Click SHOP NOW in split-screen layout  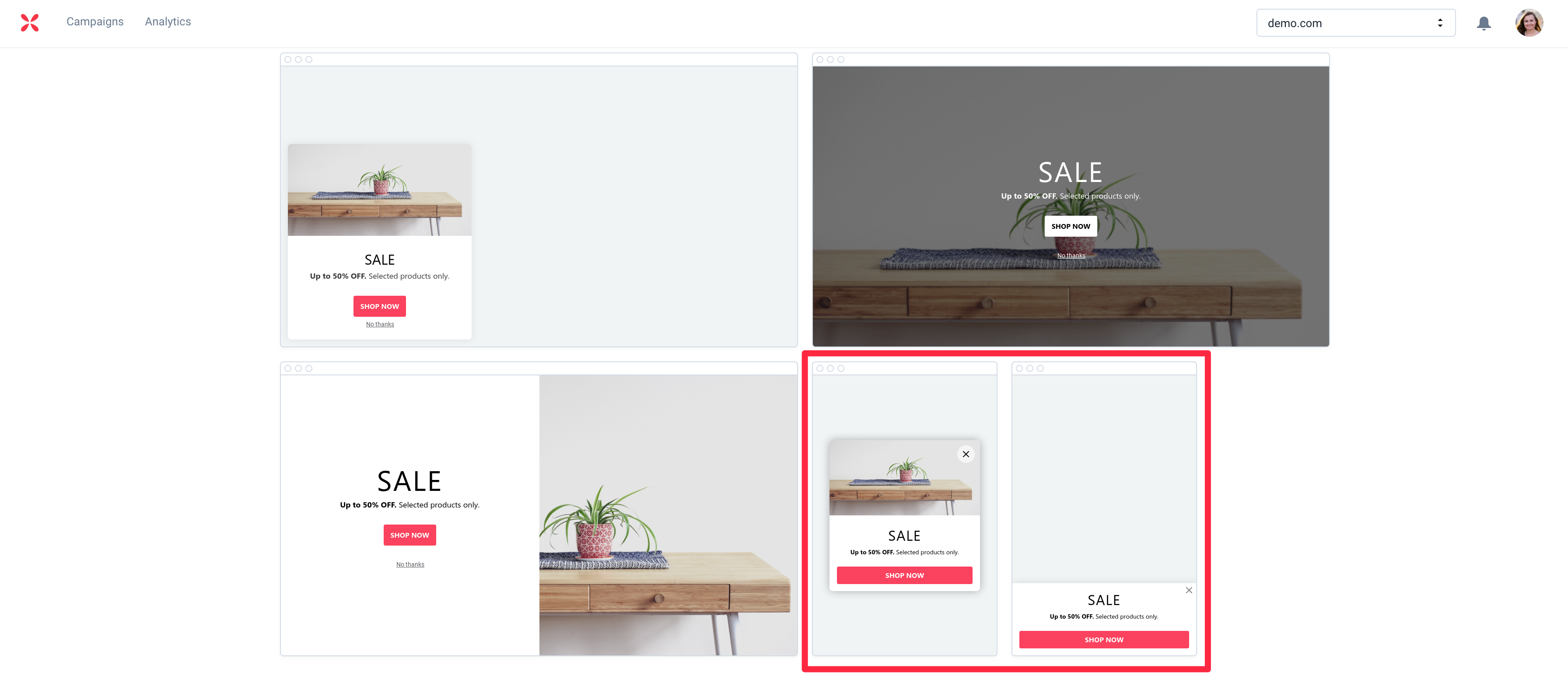pyautogui.click(x=409, y=535)
